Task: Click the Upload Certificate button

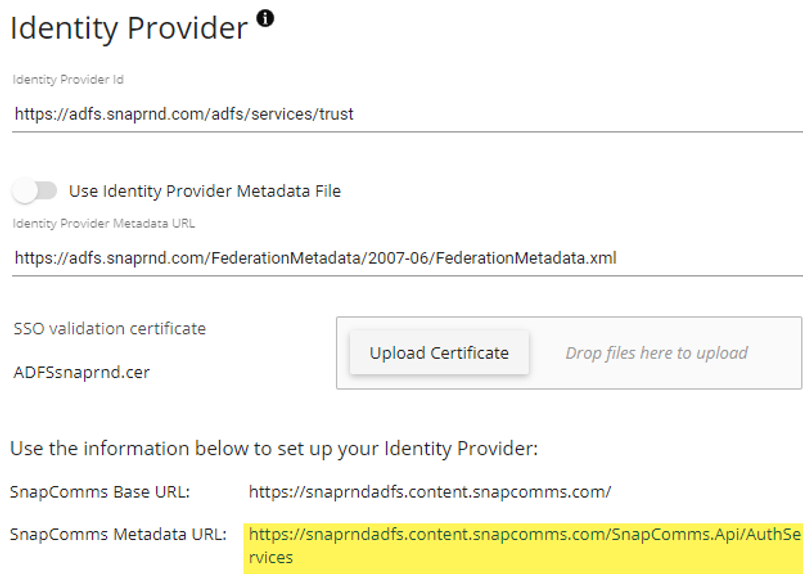Action: [x=439, y=353]
